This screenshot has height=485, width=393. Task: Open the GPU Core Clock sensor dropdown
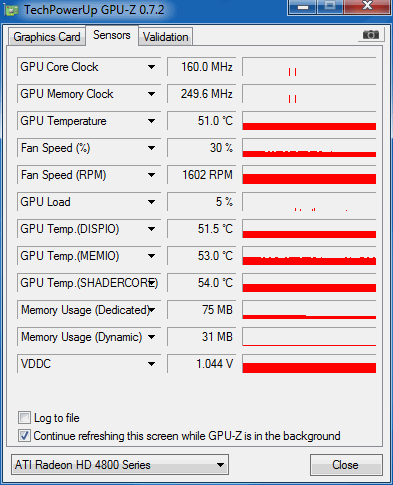pyautogui.click(x=151, y=67)
